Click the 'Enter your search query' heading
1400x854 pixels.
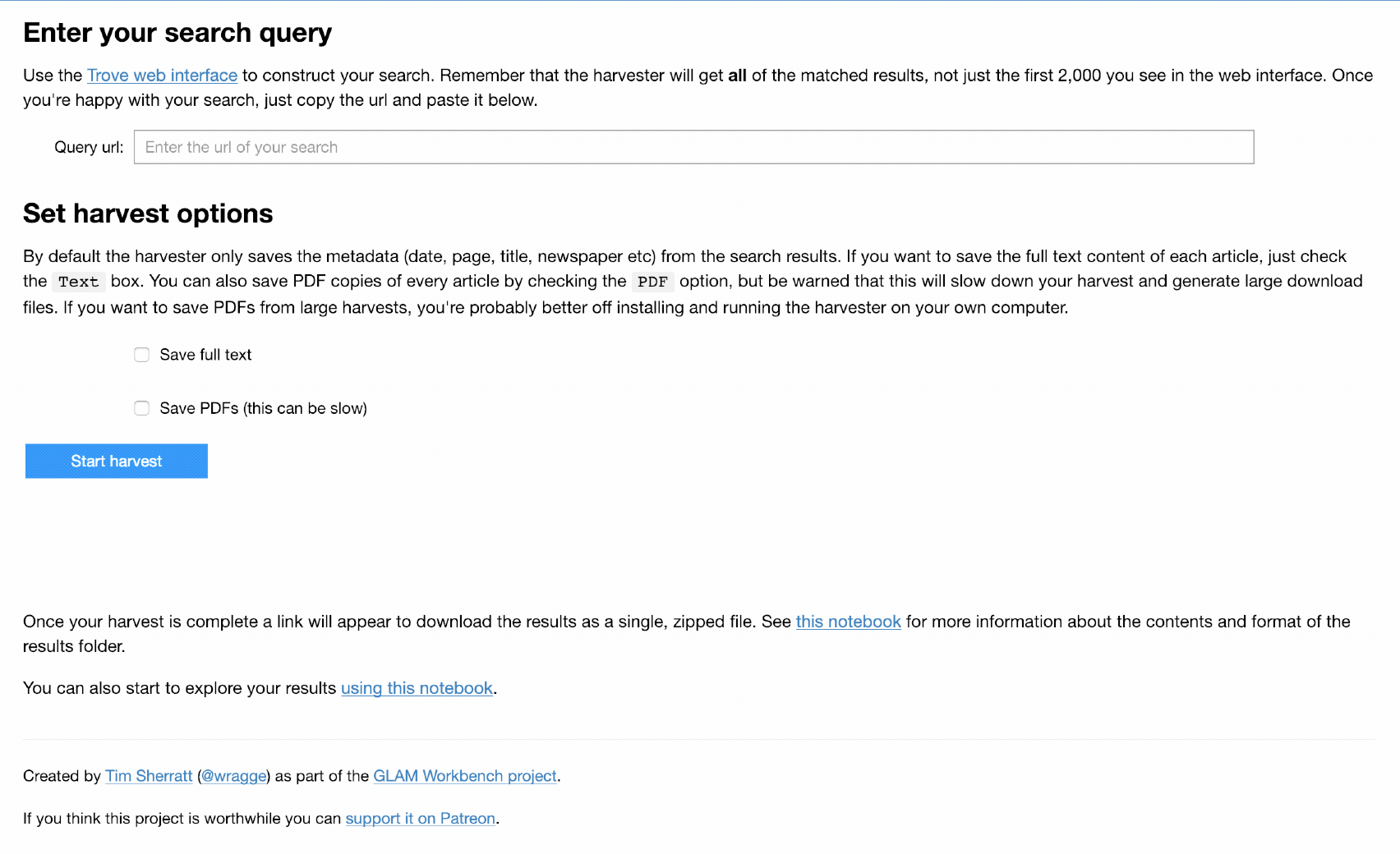177,33
